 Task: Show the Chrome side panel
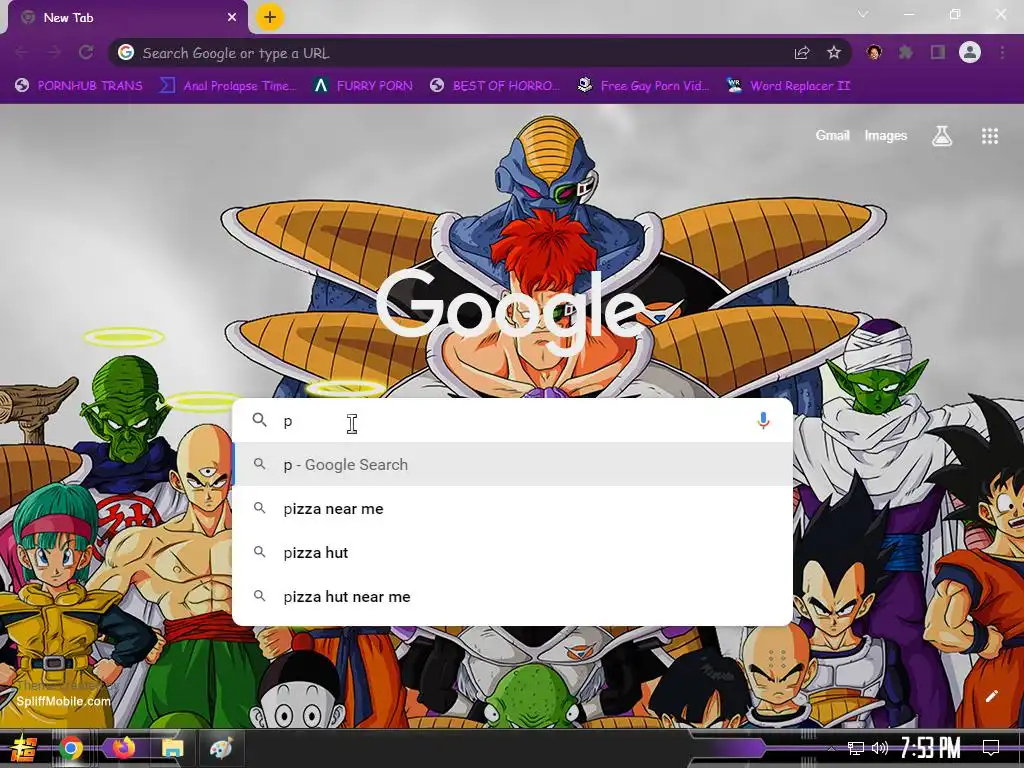tap(938, 52)
